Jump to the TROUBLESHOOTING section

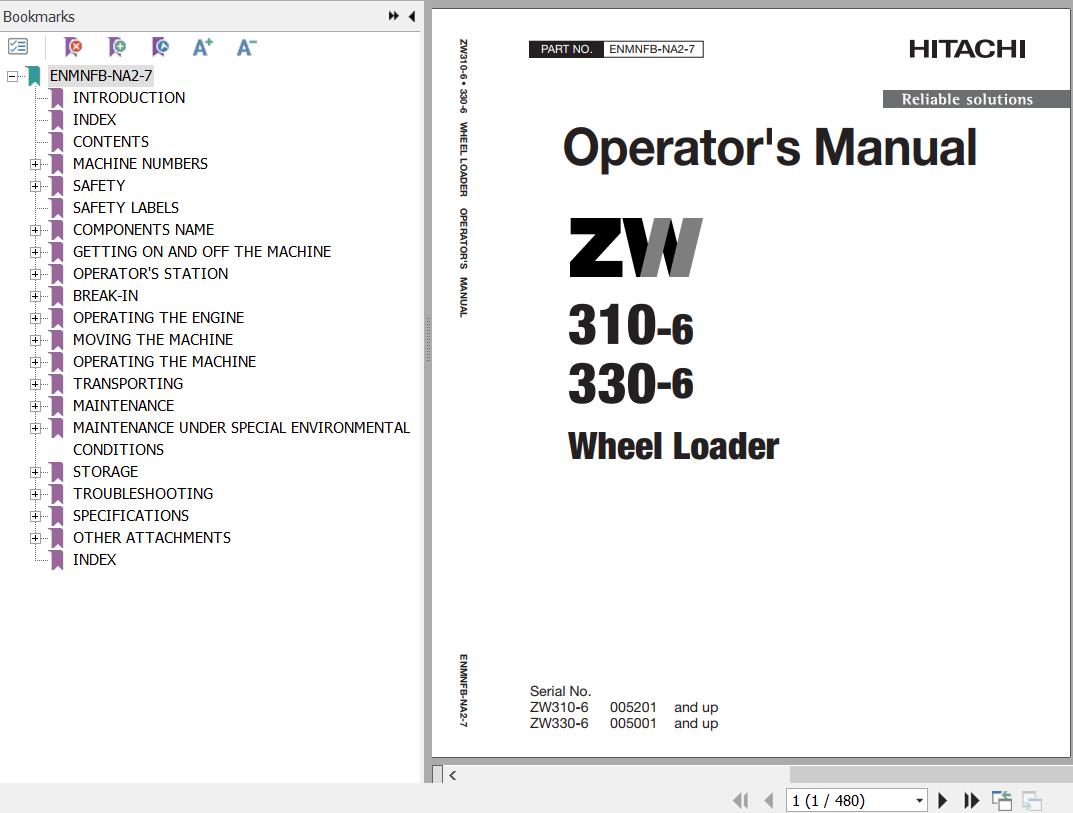click(x=143, y=493)
